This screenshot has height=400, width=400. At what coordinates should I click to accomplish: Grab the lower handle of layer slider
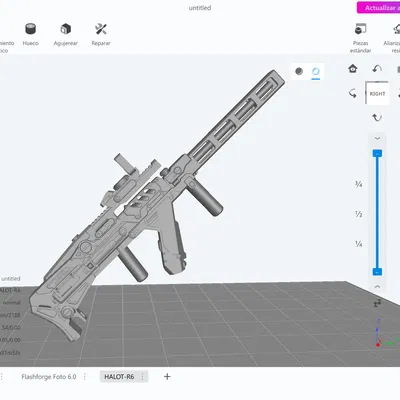[x=377, y=272]
